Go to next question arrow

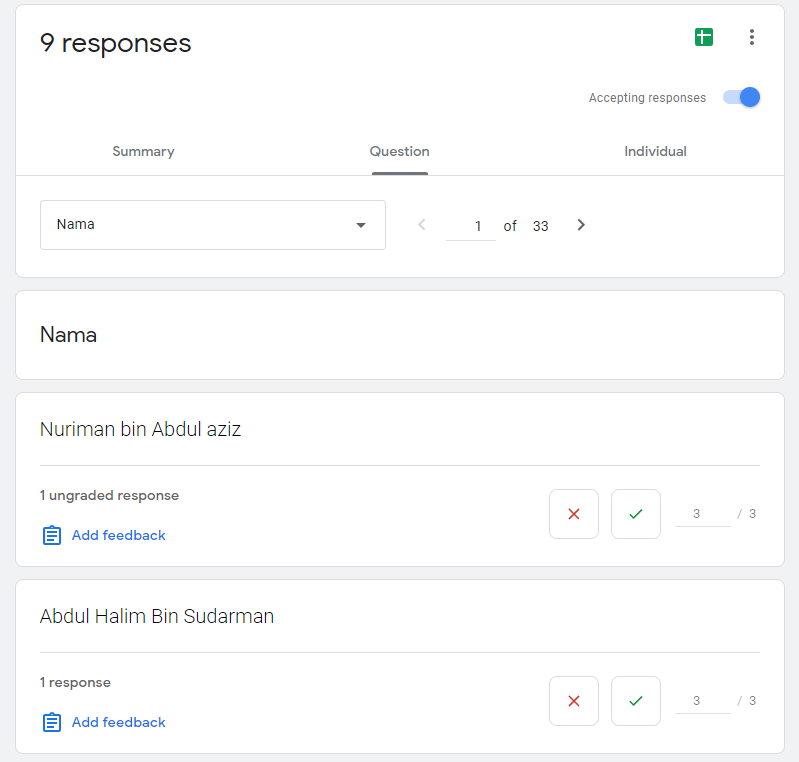coord(581,225)
